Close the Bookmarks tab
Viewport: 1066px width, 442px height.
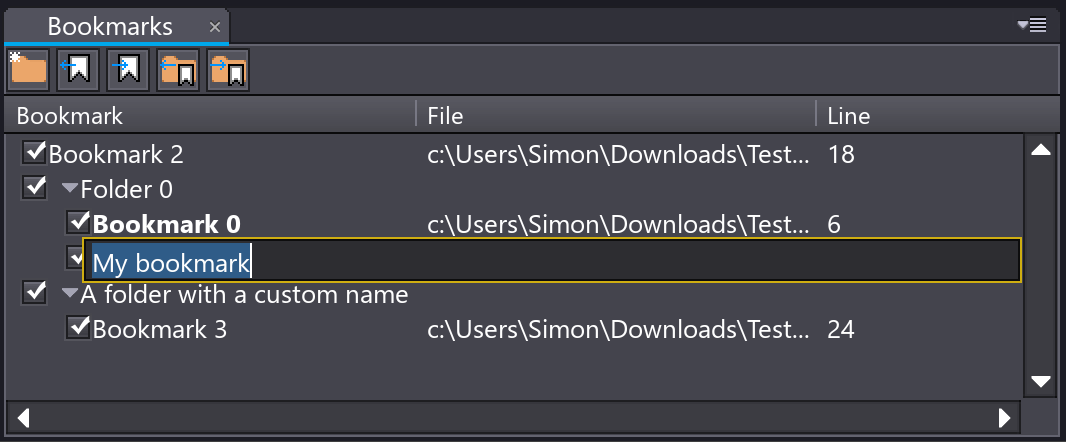(x=215, y=27)
